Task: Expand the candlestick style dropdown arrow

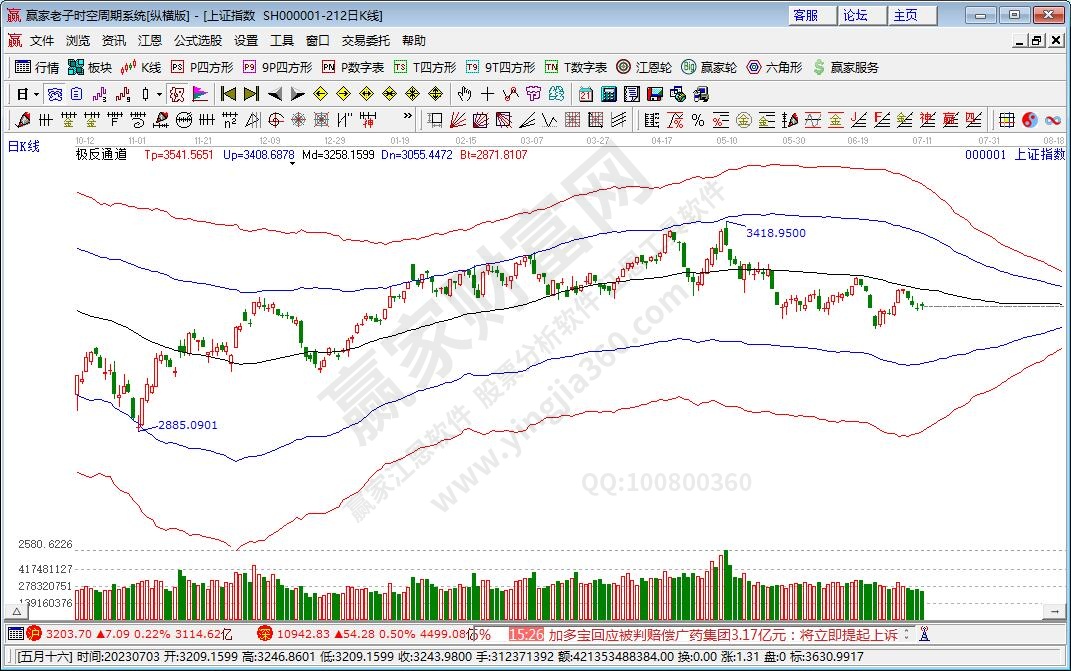Action: (160, 94)
